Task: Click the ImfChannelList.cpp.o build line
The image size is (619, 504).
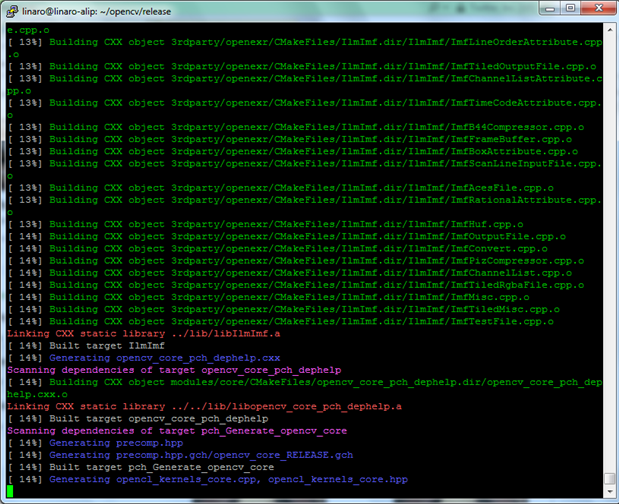Action: point(289,273)
